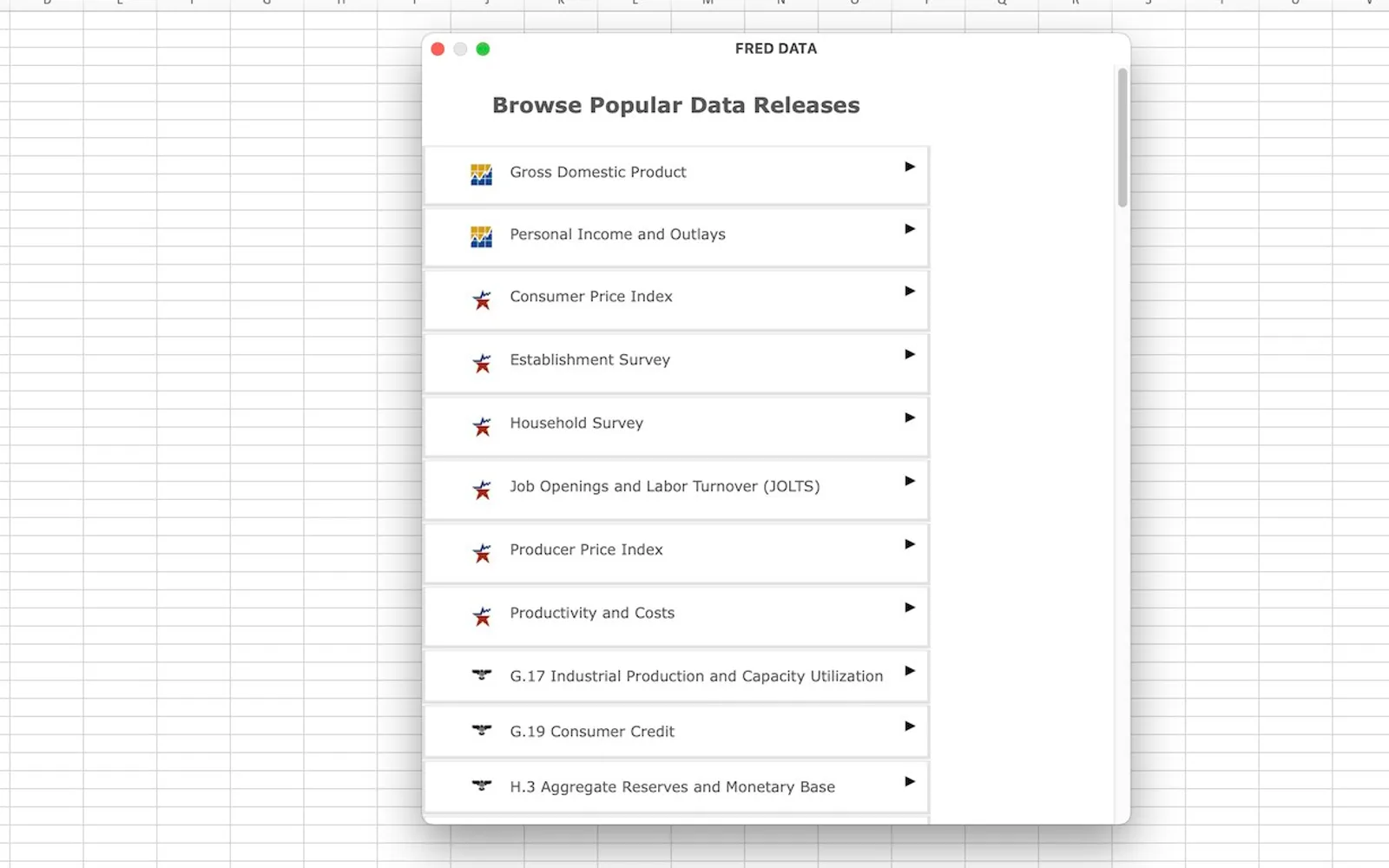Open H.3 Aggregate Reserves and Monetary Base
This screenshot has height=868, width=1389.
click(x=676, y=787)
